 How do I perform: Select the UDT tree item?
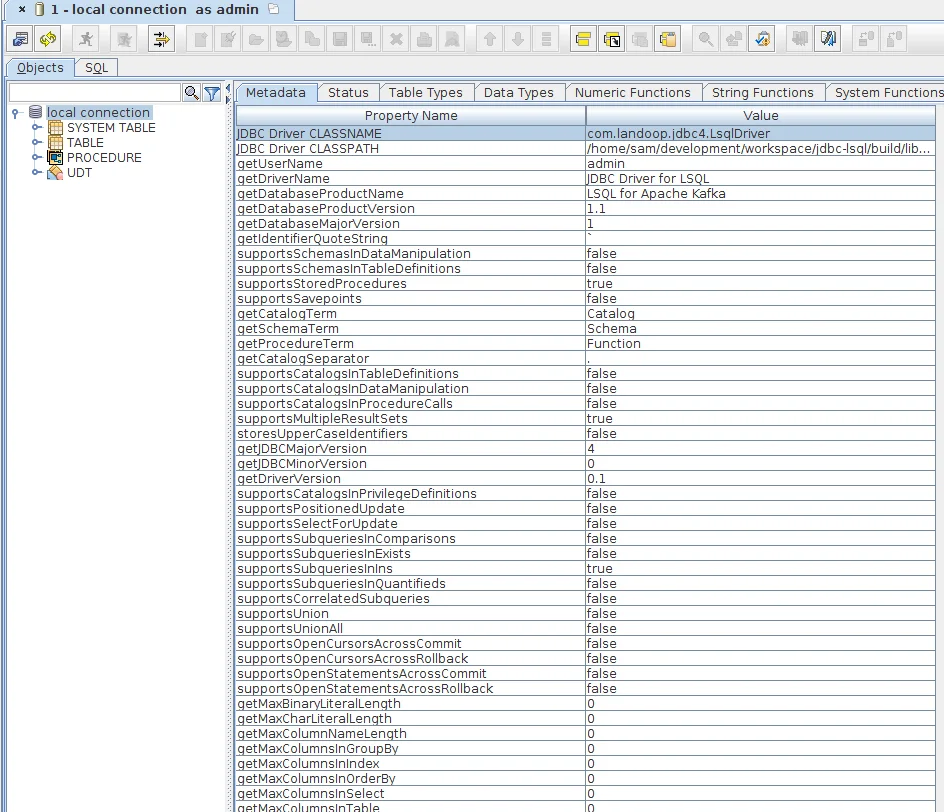click(79, 173)
